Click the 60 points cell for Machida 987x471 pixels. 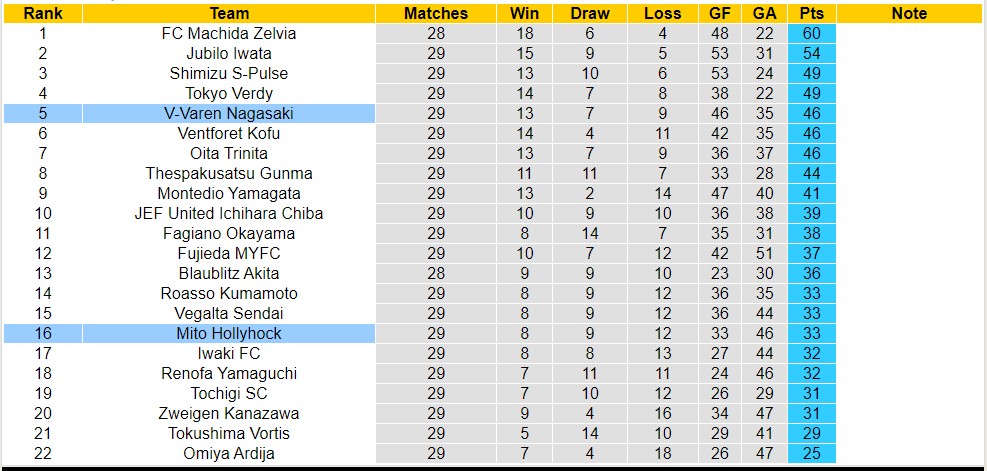click(812, 33)
